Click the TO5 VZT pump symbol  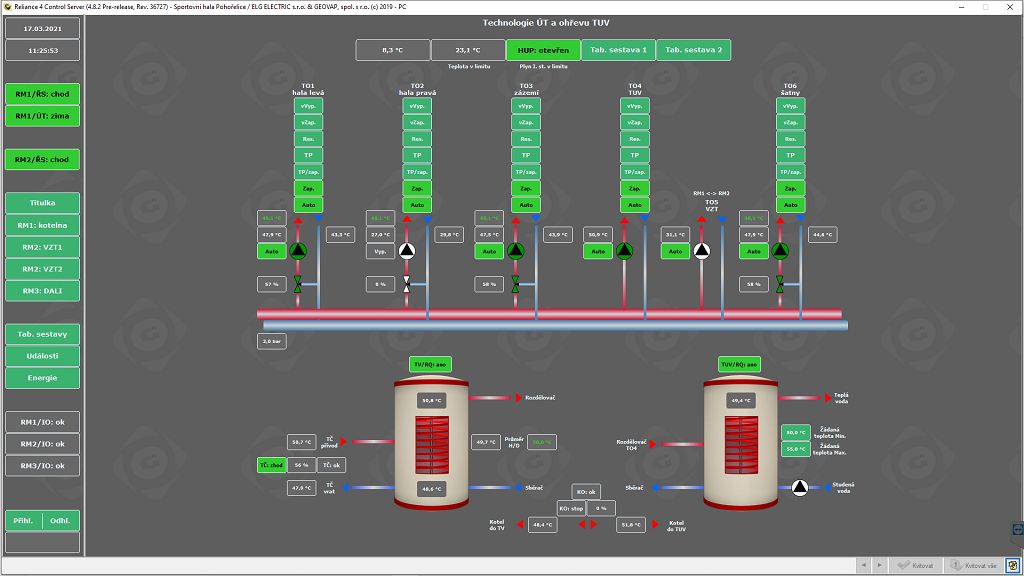[702, 251]
